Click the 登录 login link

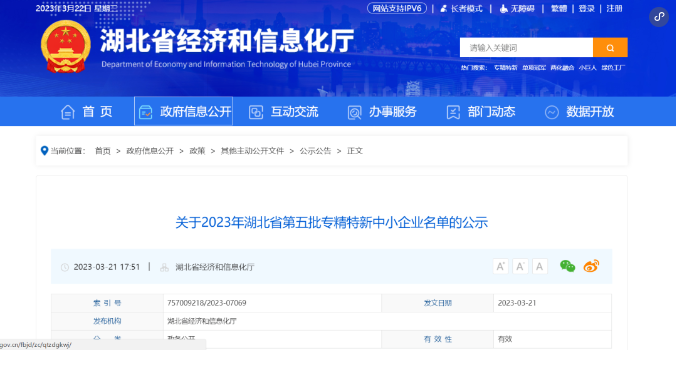tap(586, 9)
